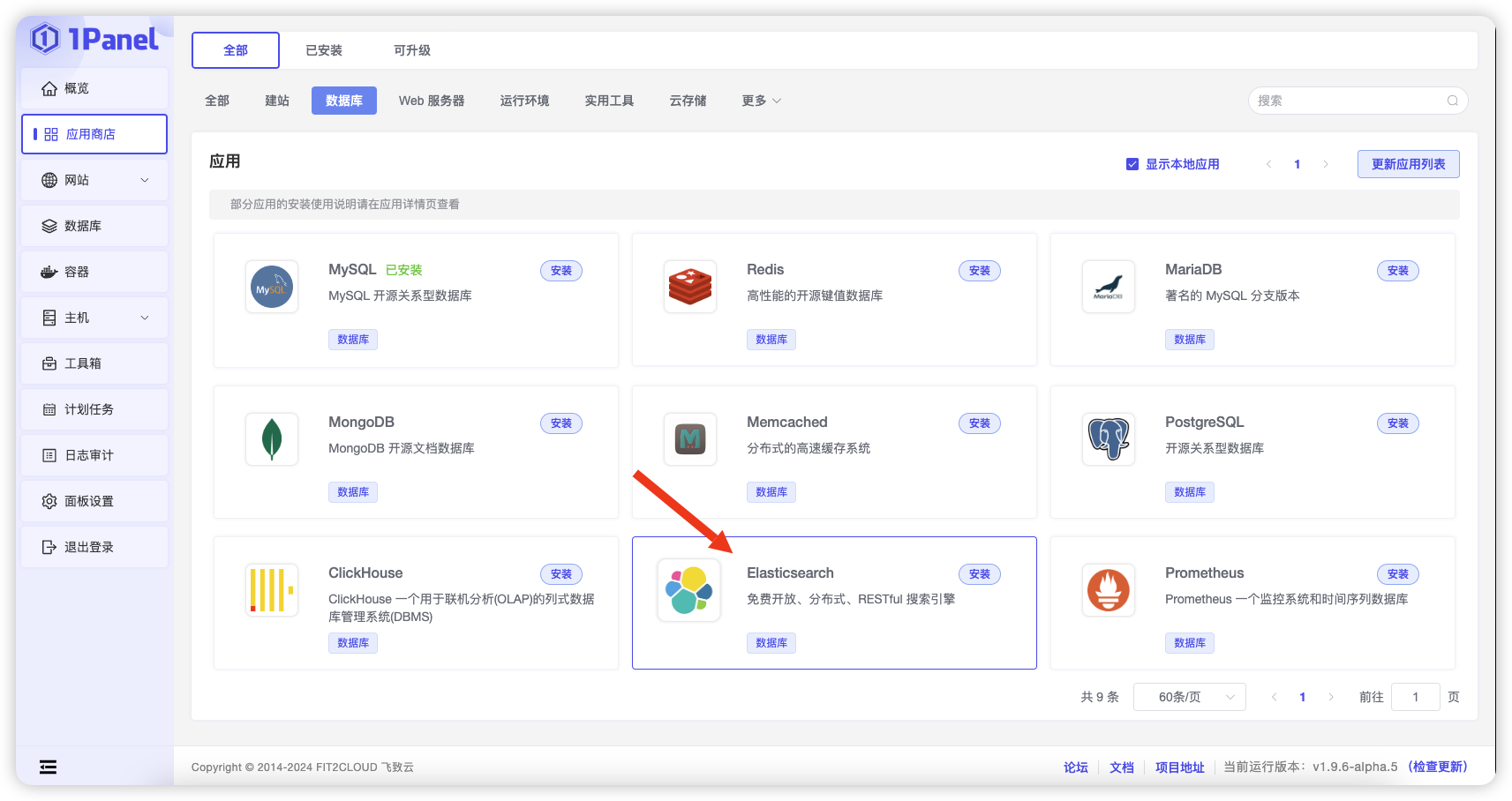Open the 文档 documentation link

click(1122, 767)
